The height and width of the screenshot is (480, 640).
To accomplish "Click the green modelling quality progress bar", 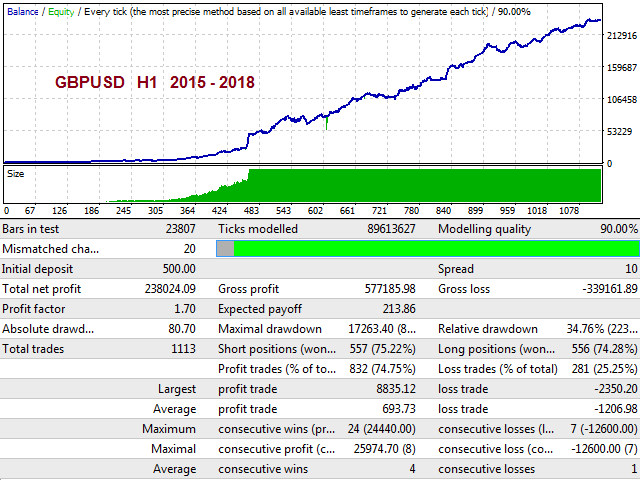I will [428, 249].
